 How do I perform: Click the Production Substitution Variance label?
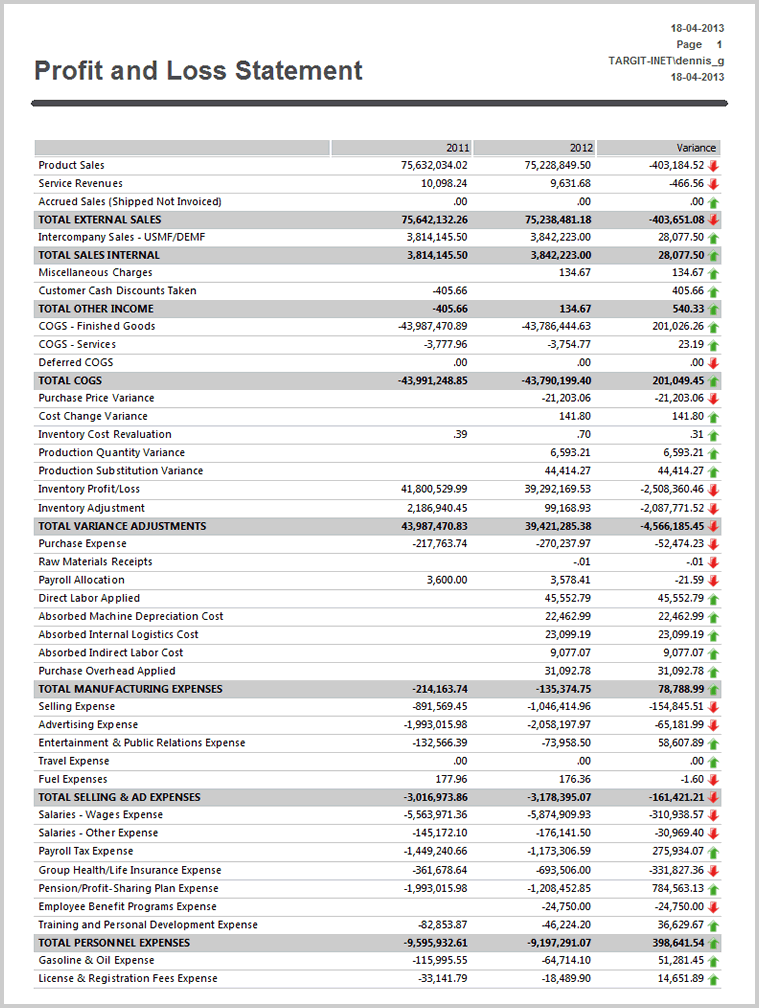pyautogui.click(x=120, y=471)
